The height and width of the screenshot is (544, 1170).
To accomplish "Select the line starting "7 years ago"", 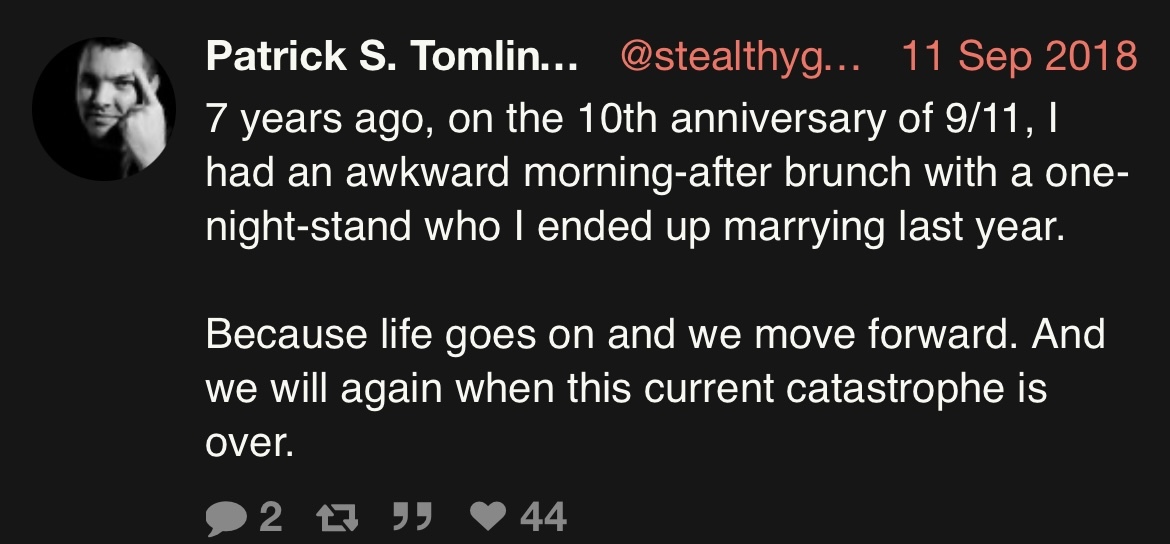I will click(x=631, y=120).
